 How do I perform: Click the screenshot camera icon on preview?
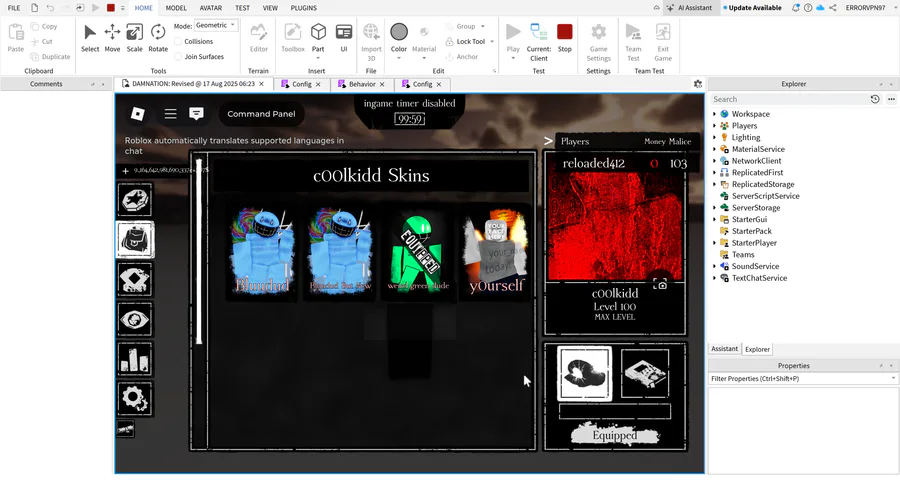[660, 285]
